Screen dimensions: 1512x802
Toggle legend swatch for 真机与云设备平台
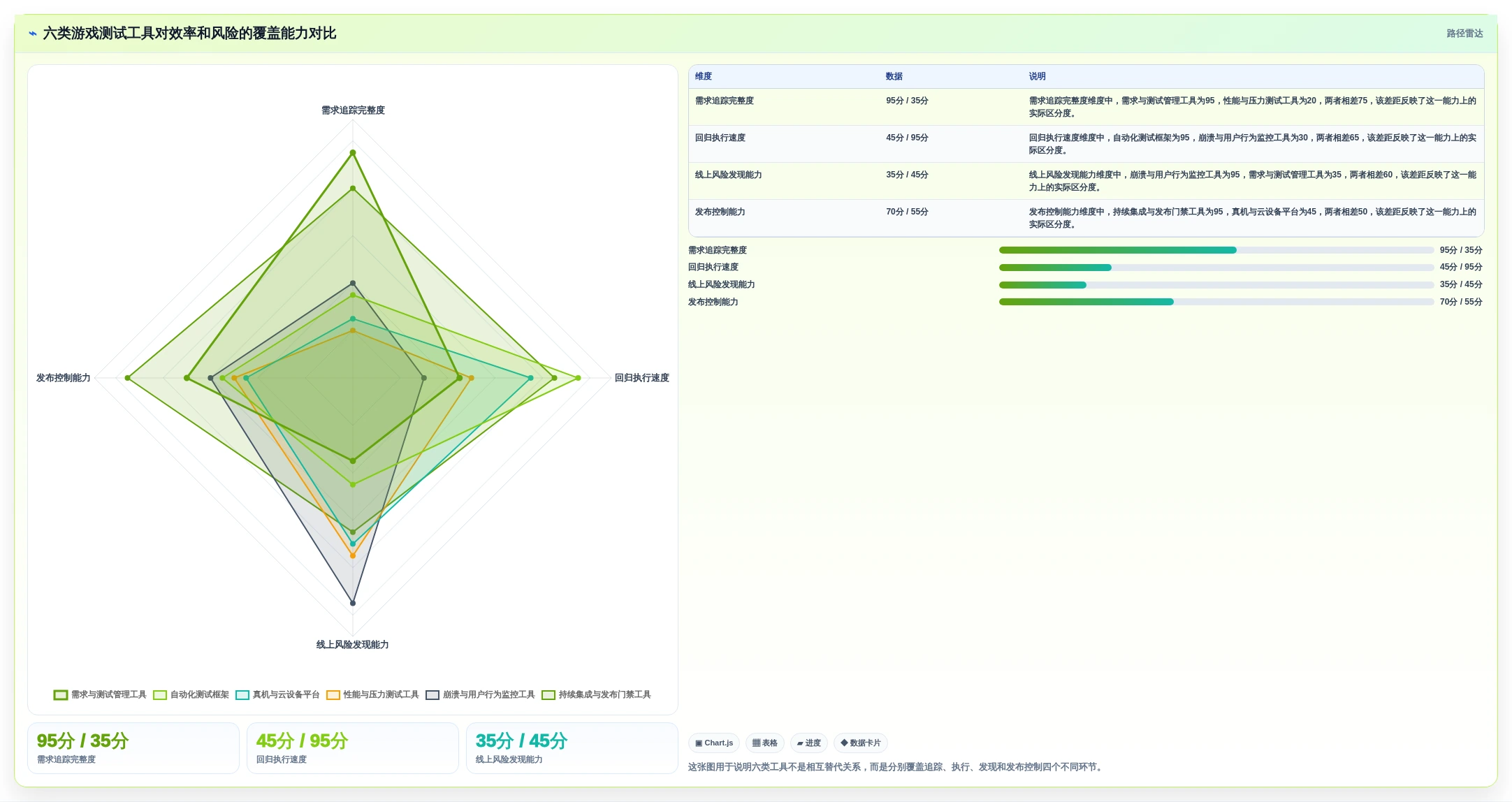pos(242,694)
